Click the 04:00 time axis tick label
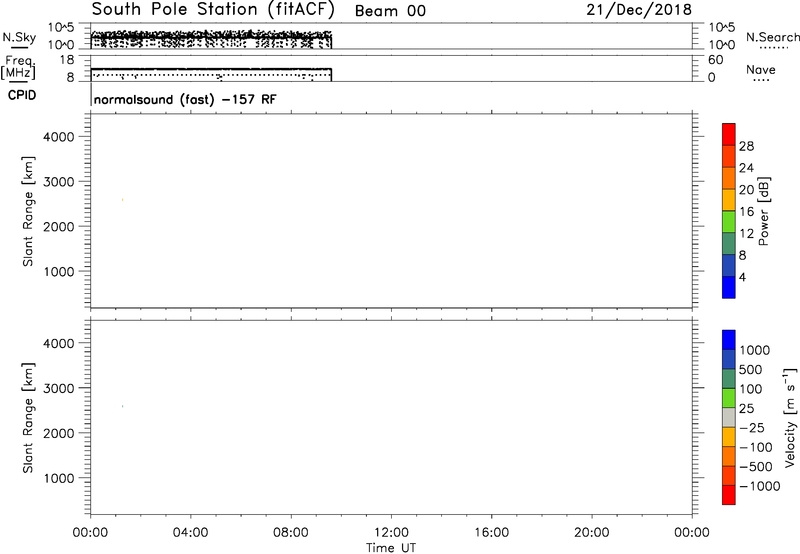 (x=190, y=533)
